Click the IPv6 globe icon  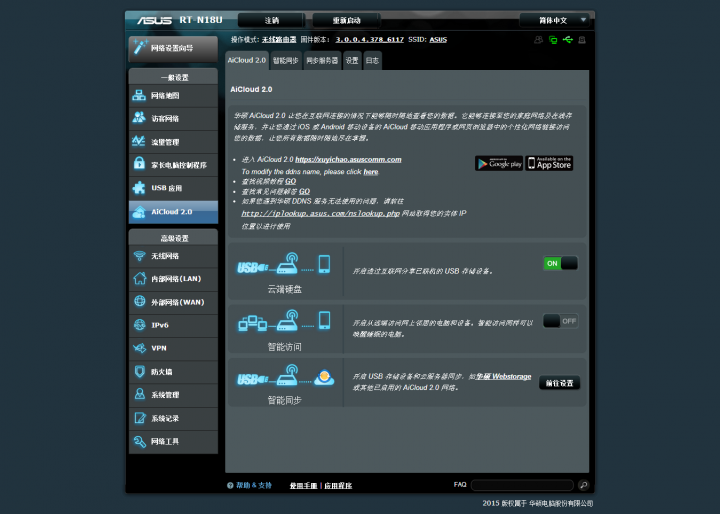[x=140, y=325]
